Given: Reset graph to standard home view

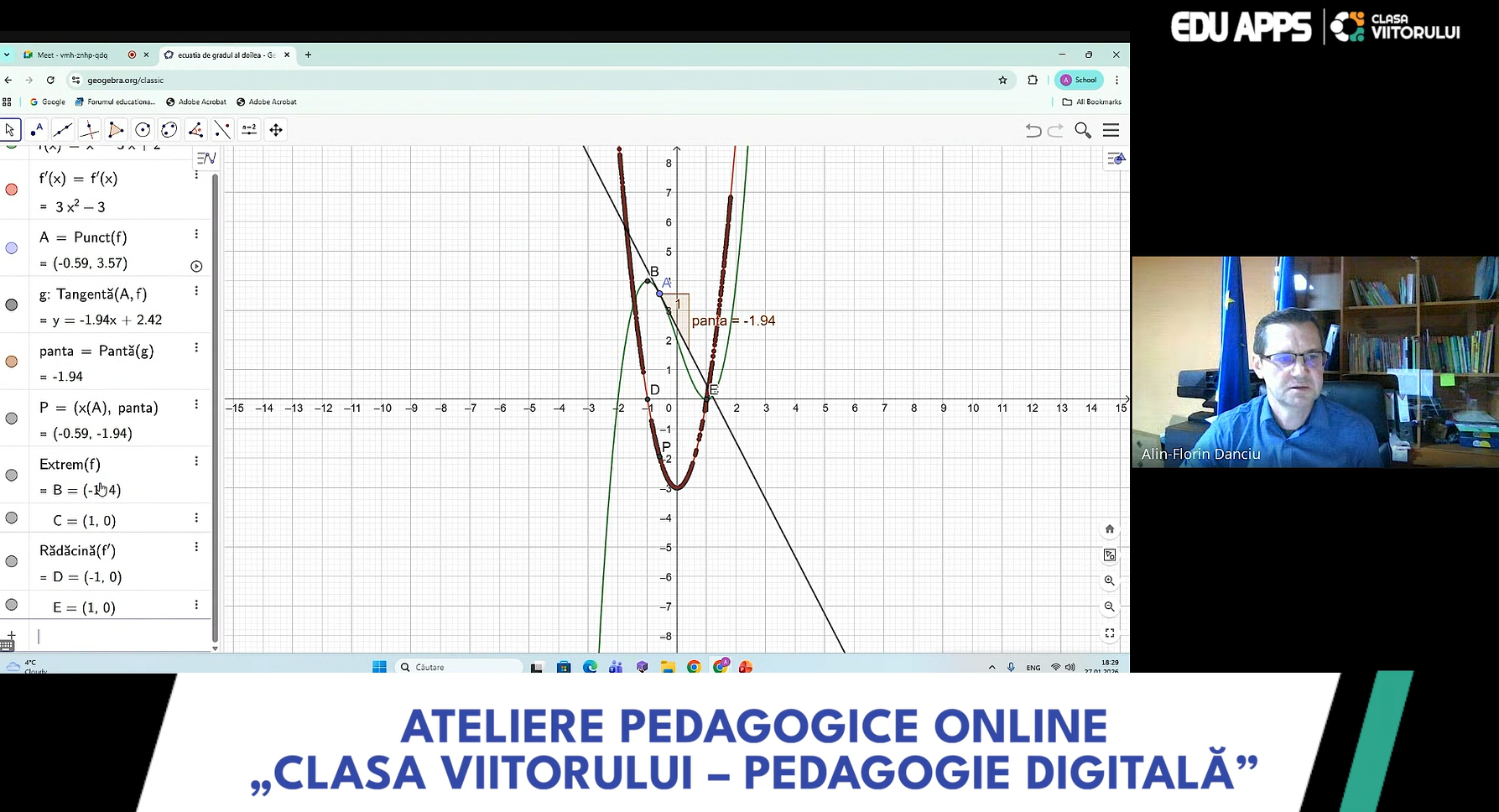Looking at the screenshot, I should point(1110,529).
